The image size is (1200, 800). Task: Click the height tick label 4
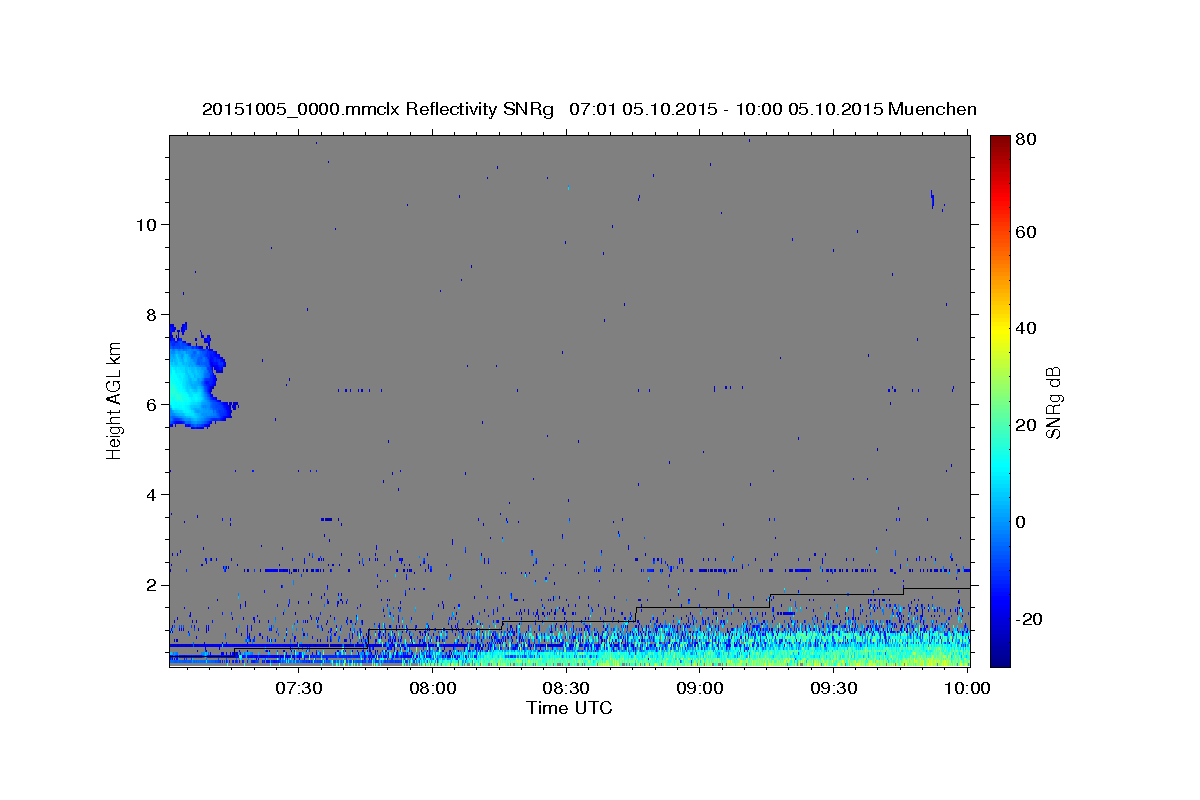[150, 495]
